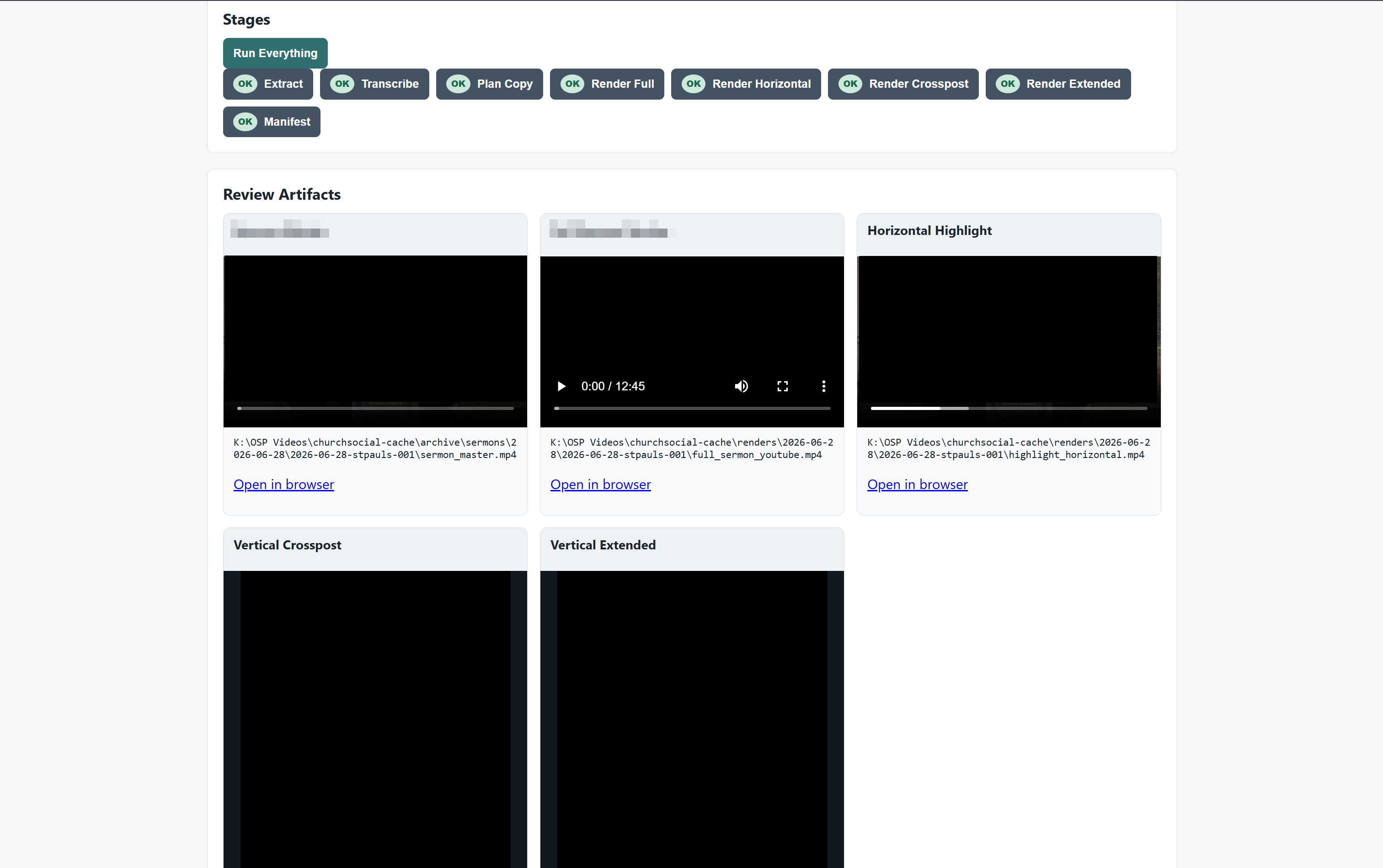The image size is (1383, 868).
Task: Play the full_sermon_youtube video
Action: (x=561, y=386)
